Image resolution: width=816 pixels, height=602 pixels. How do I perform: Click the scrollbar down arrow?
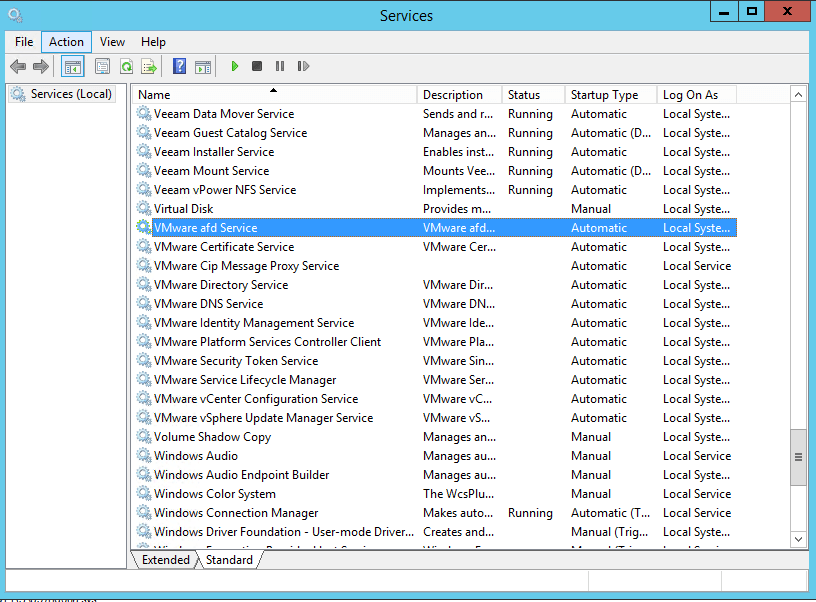[798, 539]
